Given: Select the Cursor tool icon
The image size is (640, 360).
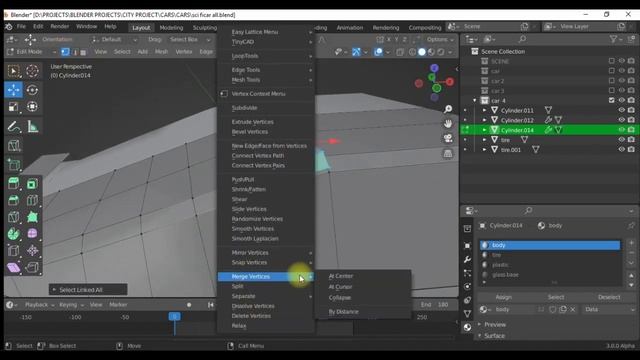Looking at the screenshot, I should pyautogui.click(x=32, y=71).
